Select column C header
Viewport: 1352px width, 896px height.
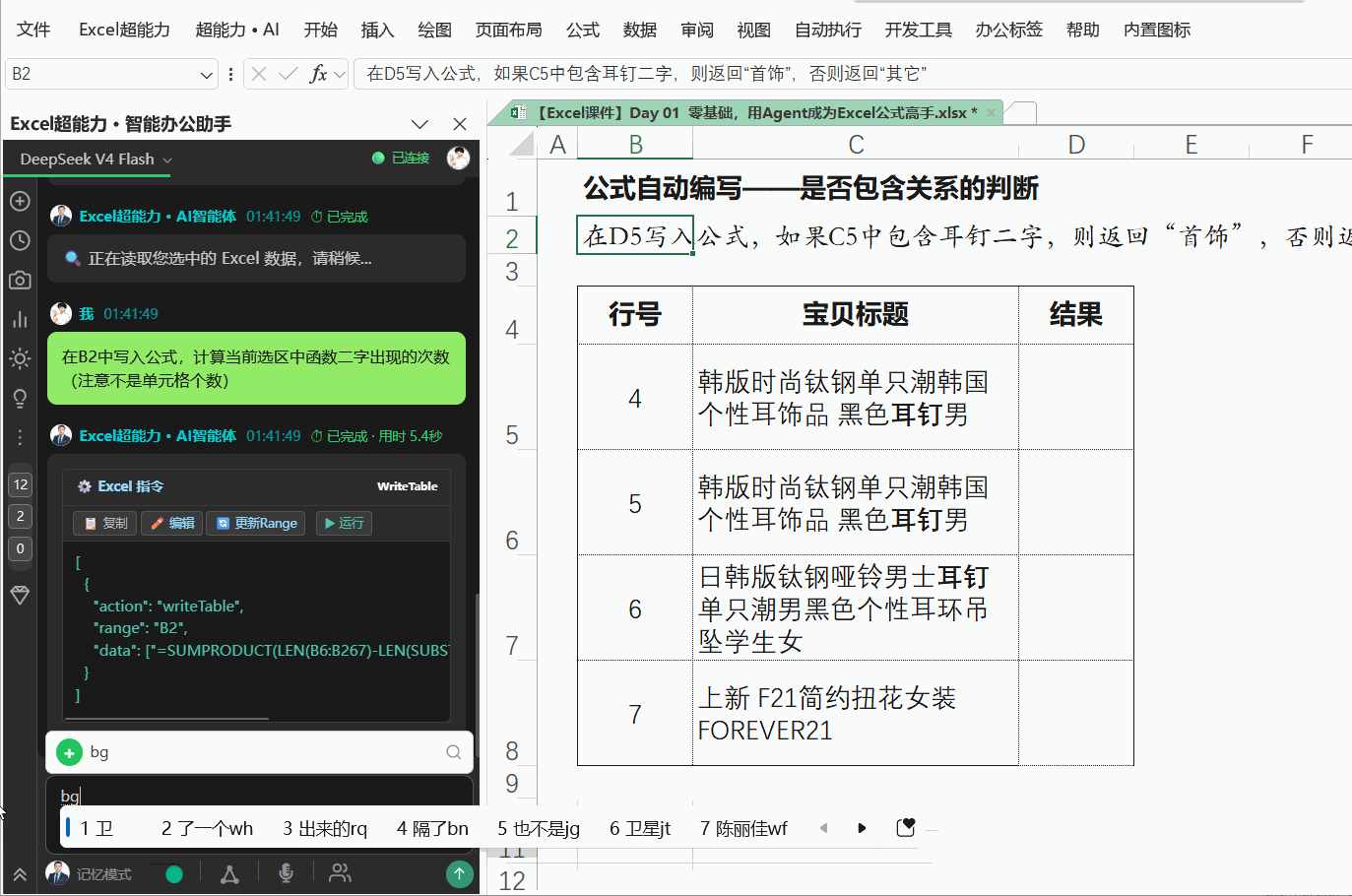click(856, 145)
